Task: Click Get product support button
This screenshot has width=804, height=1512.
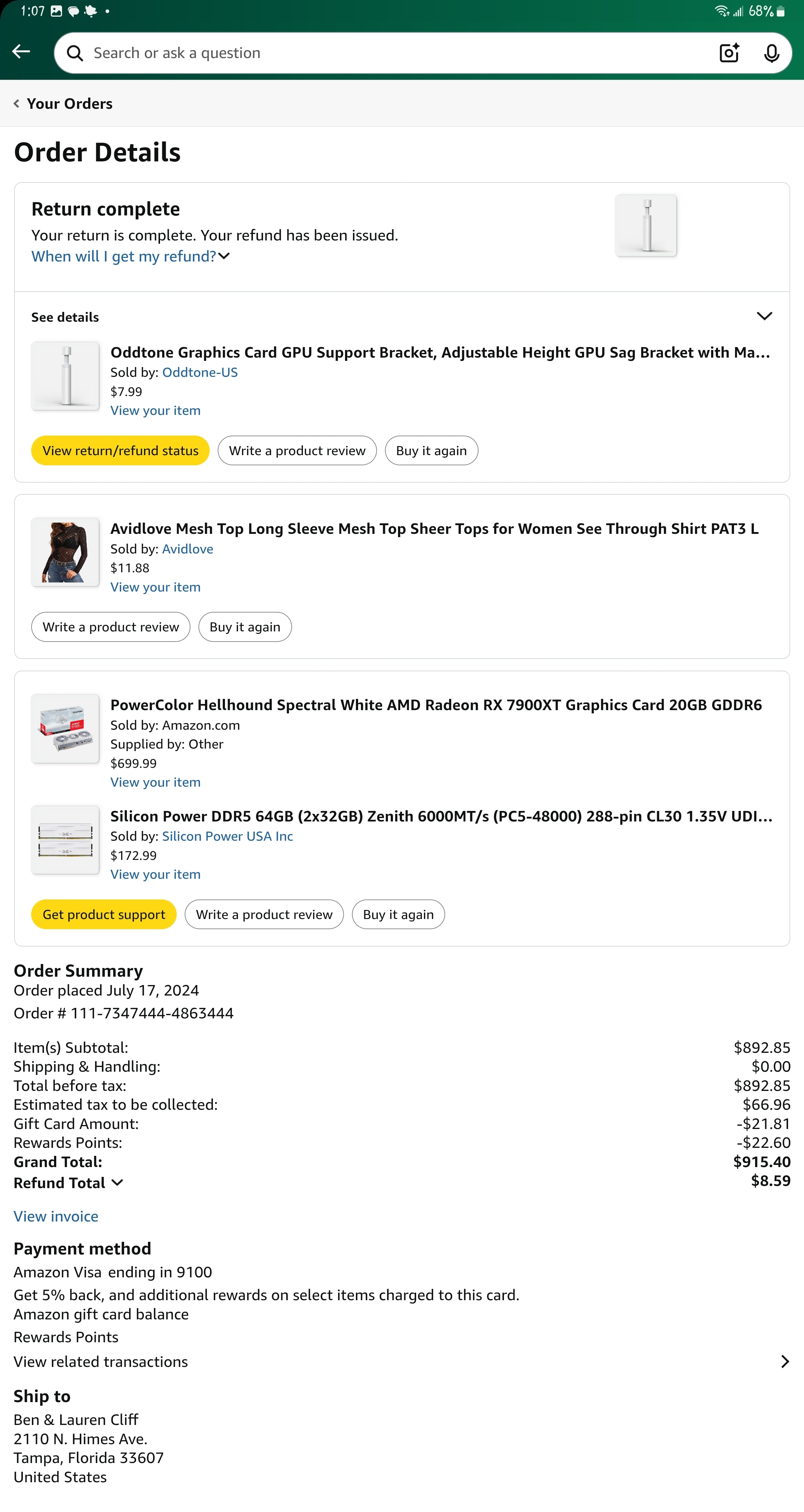Action: point(104,914)
